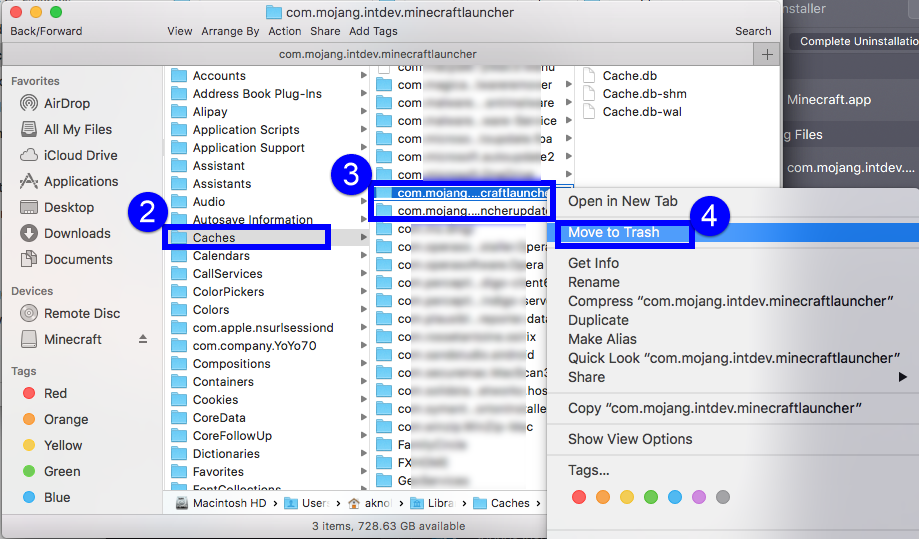Image resolution: width=919 pixels, height=539 pixels.
Task: Expand the Containers folder arrow
Action: (x=363, y=382)
